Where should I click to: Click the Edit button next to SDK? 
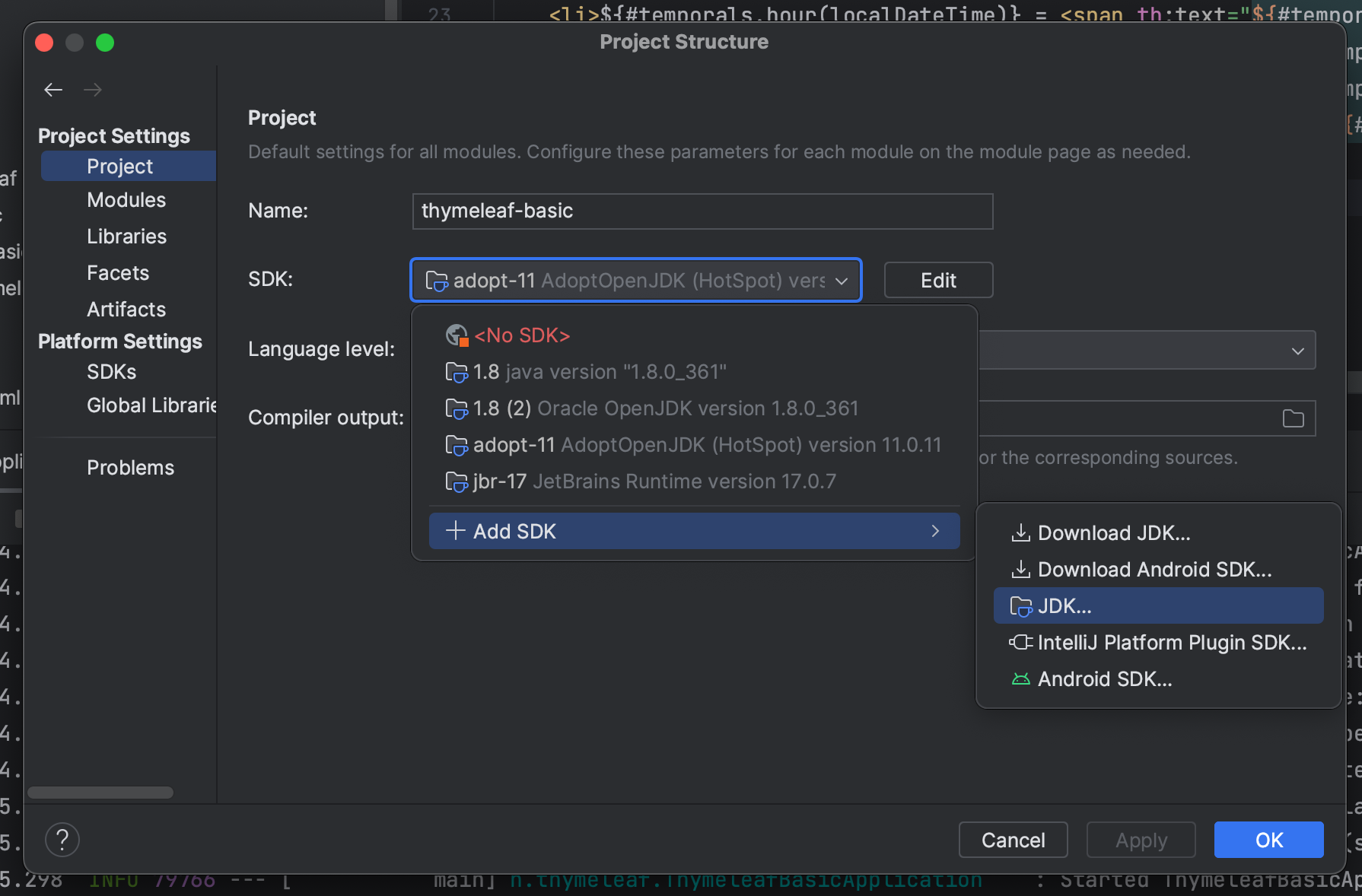[x=938, y=281]
